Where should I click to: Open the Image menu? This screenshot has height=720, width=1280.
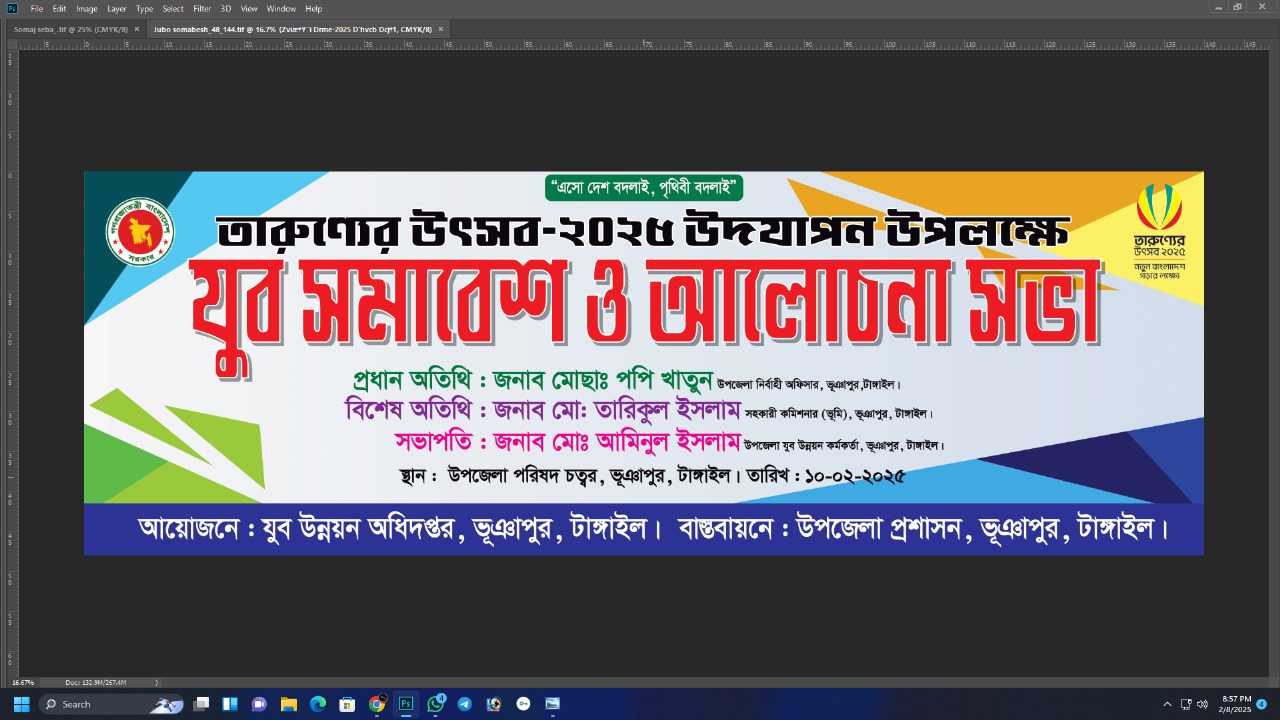click(87, 8)
